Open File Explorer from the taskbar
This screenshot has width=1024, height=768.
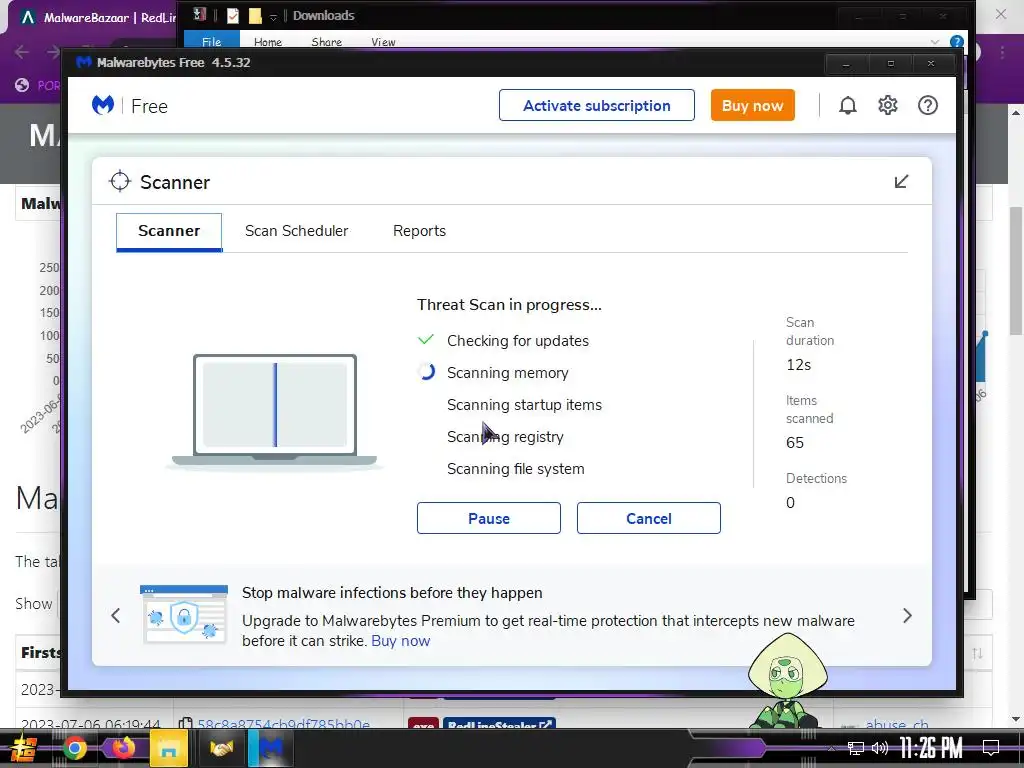[168, 748]
